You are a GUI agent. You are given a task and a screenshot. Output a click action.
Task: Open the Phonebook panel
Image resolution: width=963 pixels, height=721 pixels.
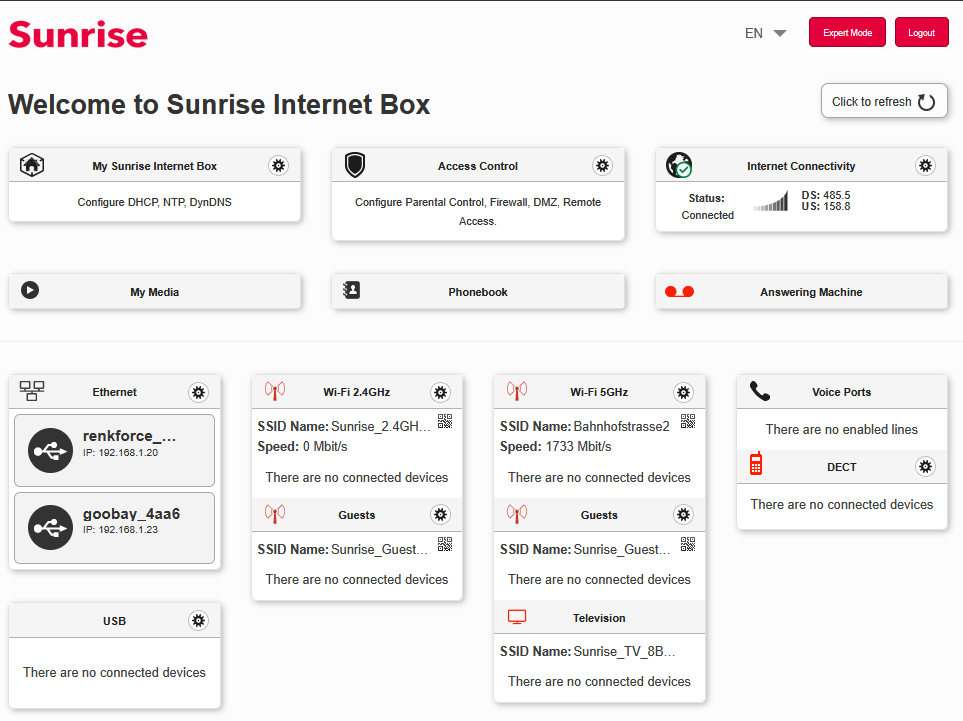click(478, 292)
